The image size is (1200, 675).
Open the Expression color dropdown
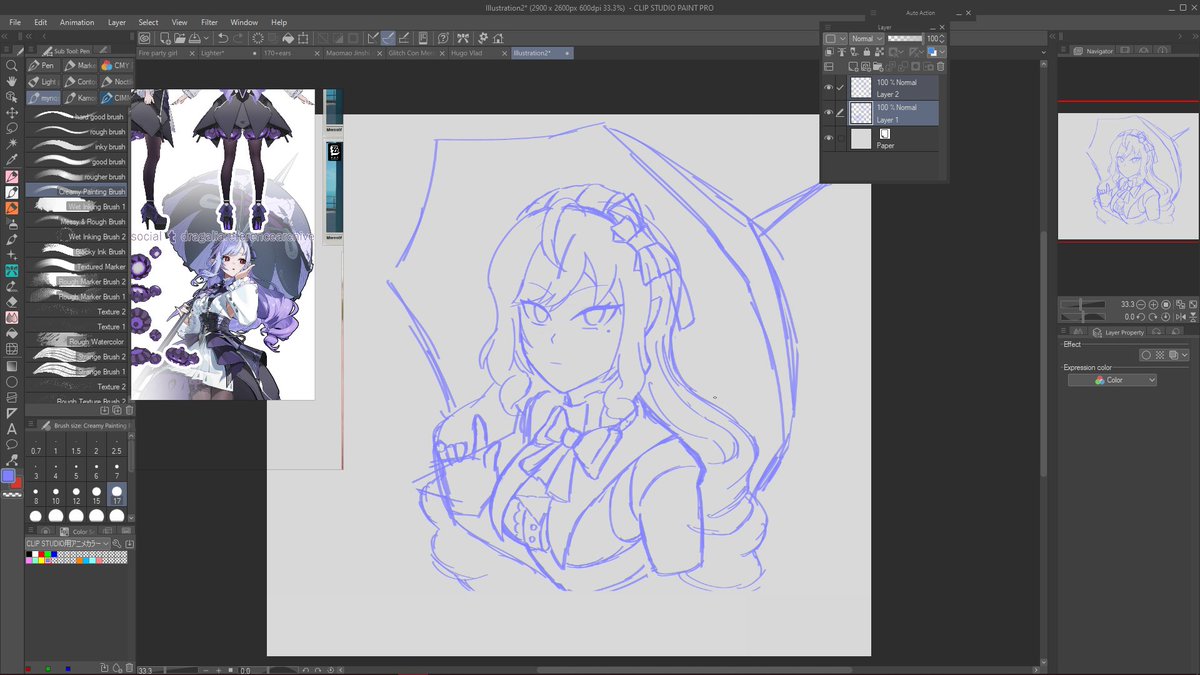tap(1112, 380)
